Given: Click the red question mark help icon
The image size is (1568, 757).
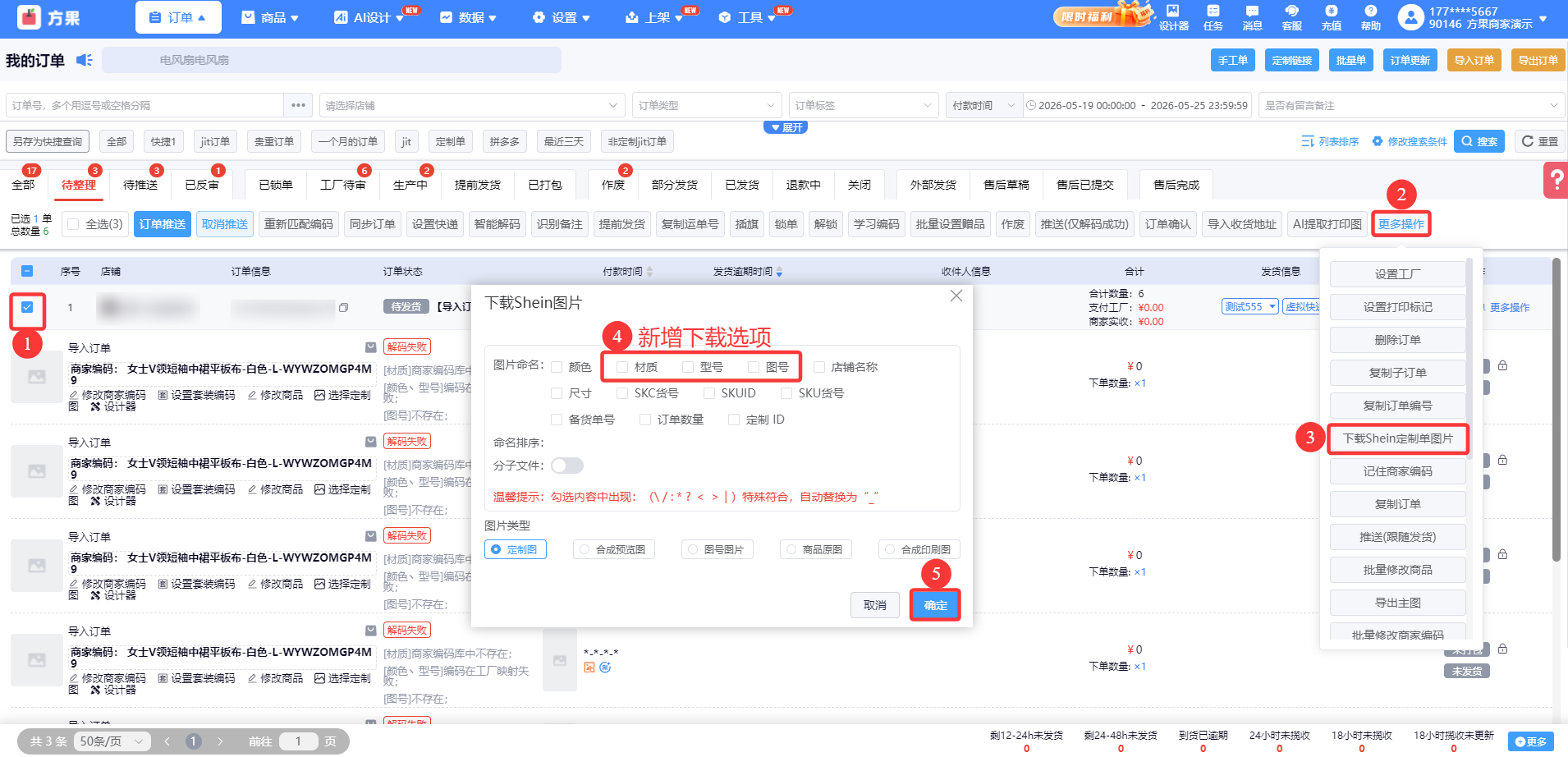Looking at the screenshot, I should 1556,180.
